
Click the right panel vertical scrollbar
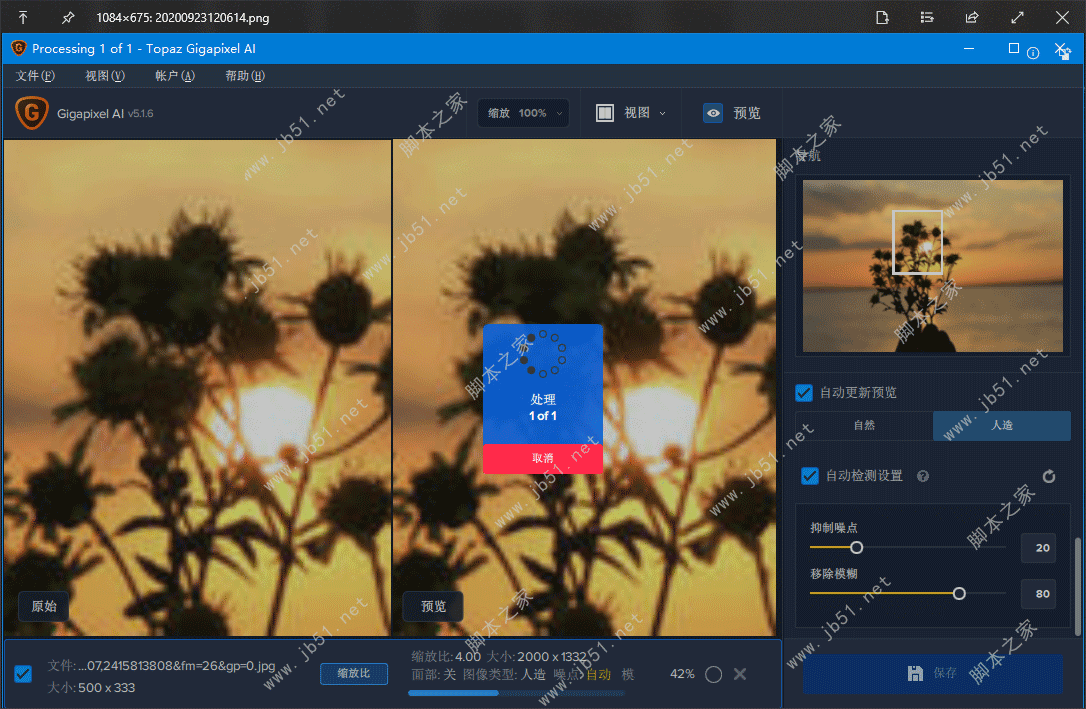(x=1078, y=586)
